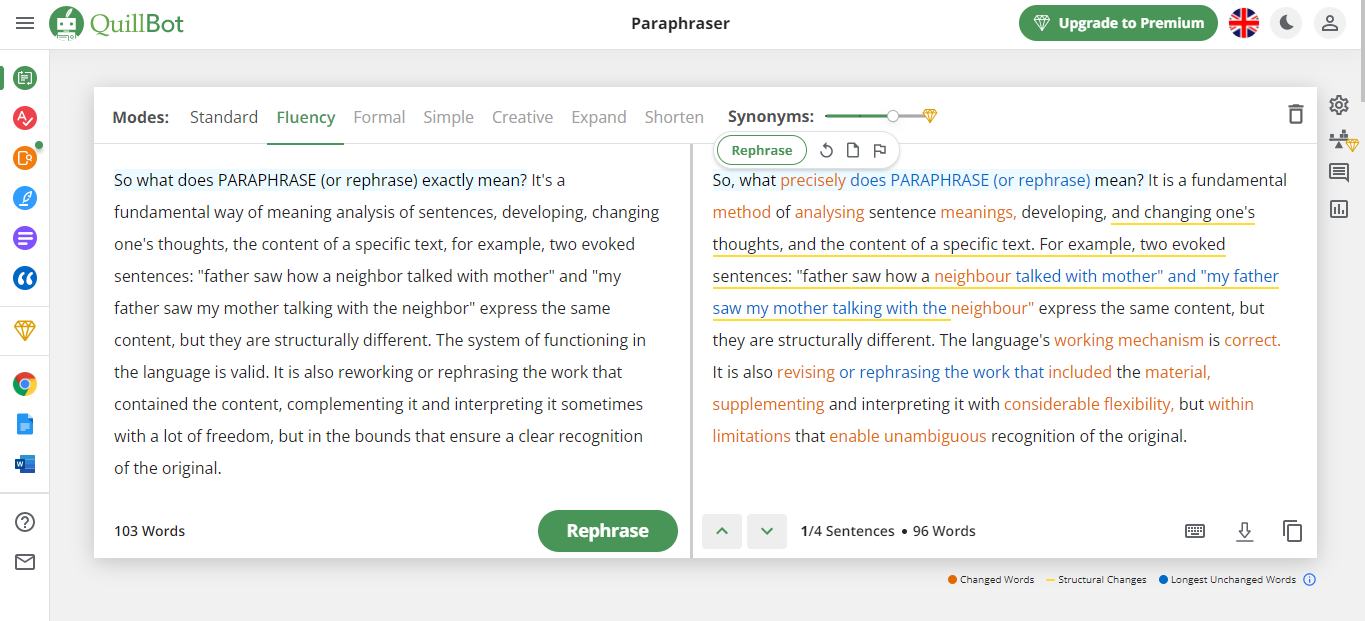Click the UK flag language selector
The height and width of the screenshot is (621, 1365).
click(1244, 23)
